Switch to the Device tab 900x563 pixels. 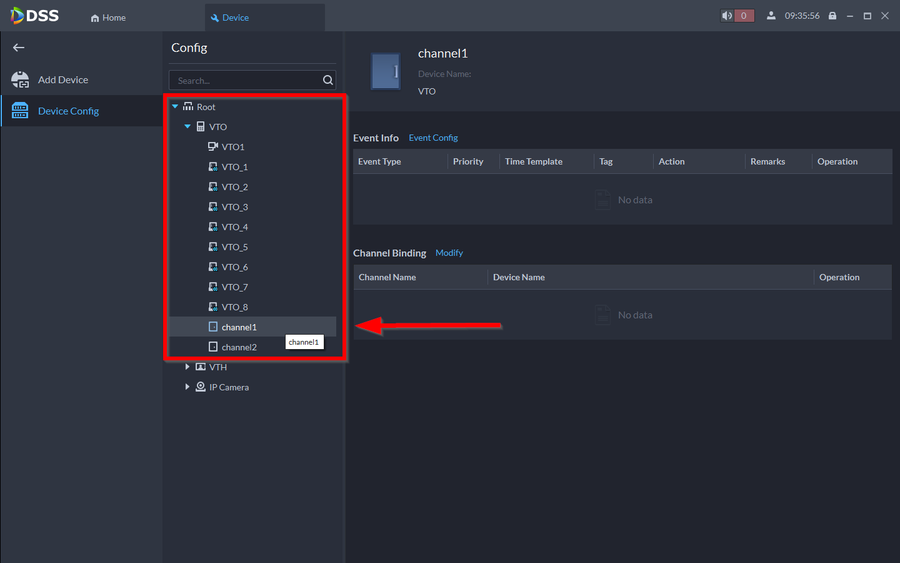pyautogui.click(x=265, y=18)
